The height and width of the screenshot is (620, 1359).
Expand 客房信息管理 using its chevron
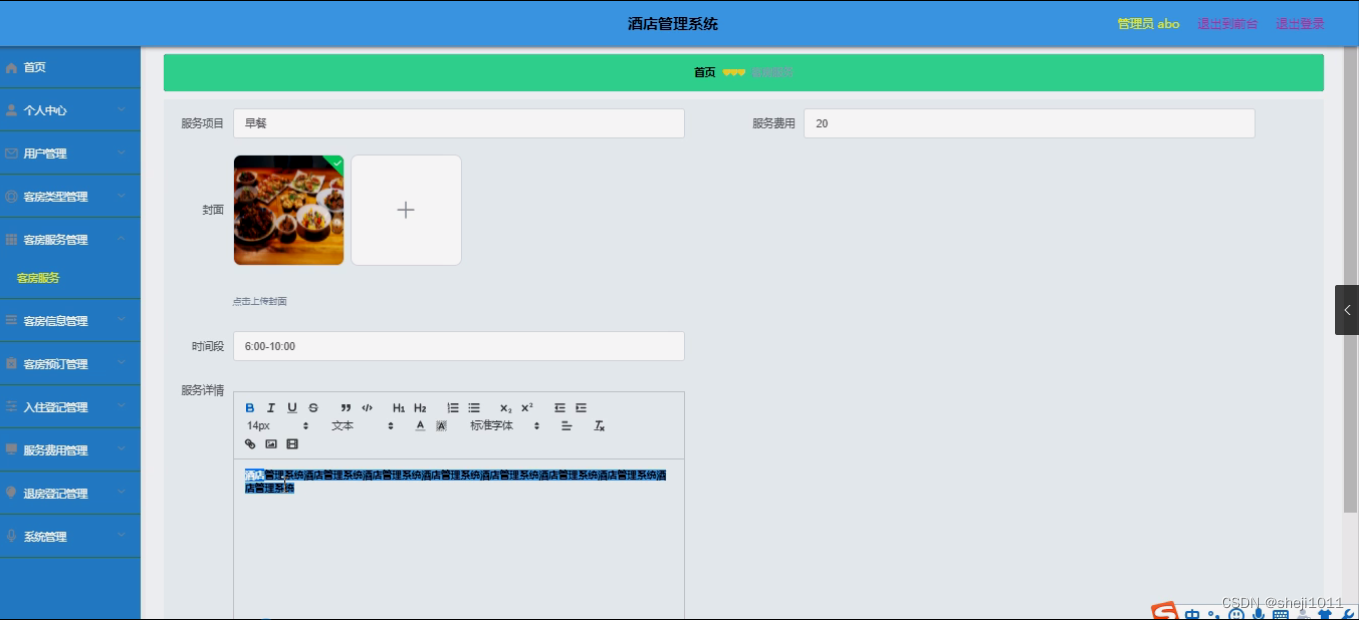121,320
